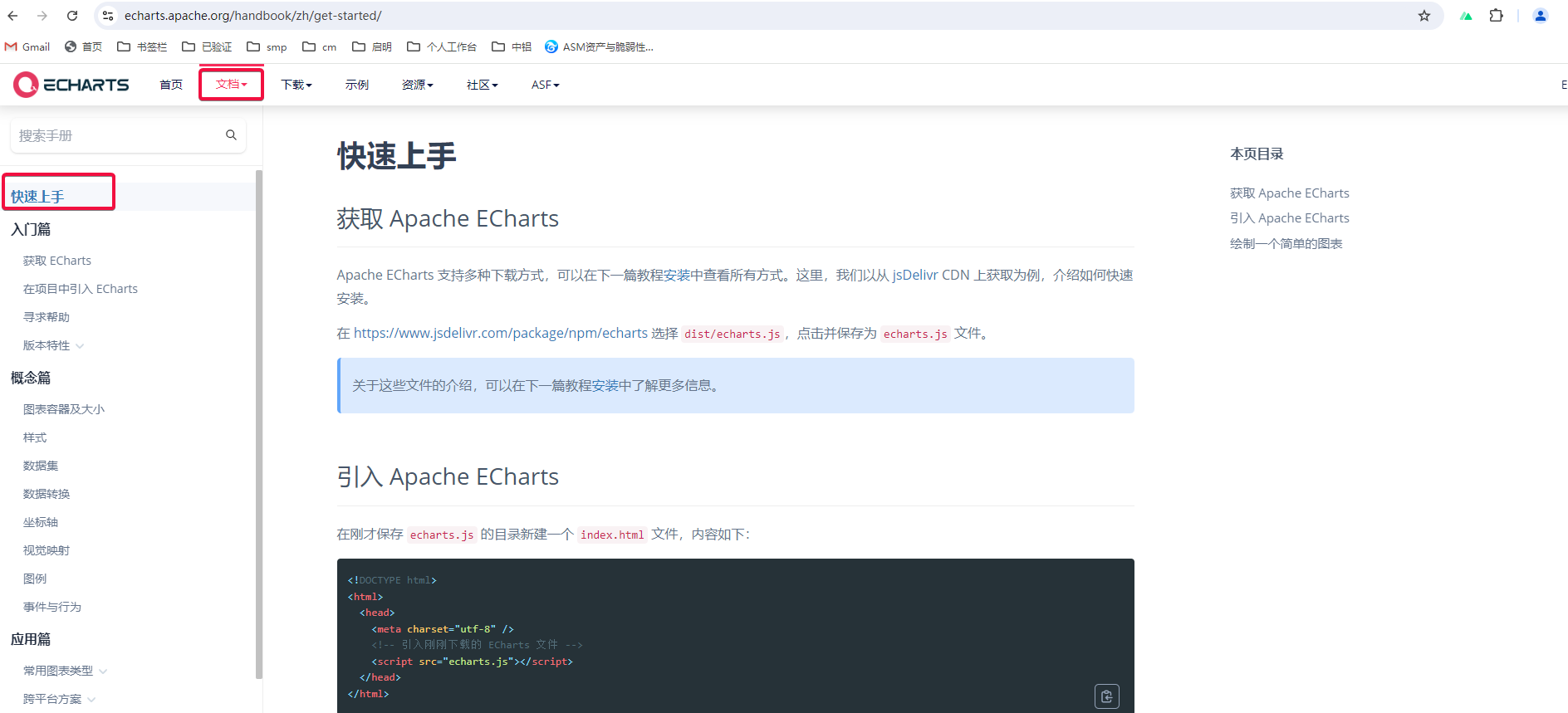Open 样式 sidebar entry
Viewport: 1568px width, 713px height.
[x=35, y=437]
